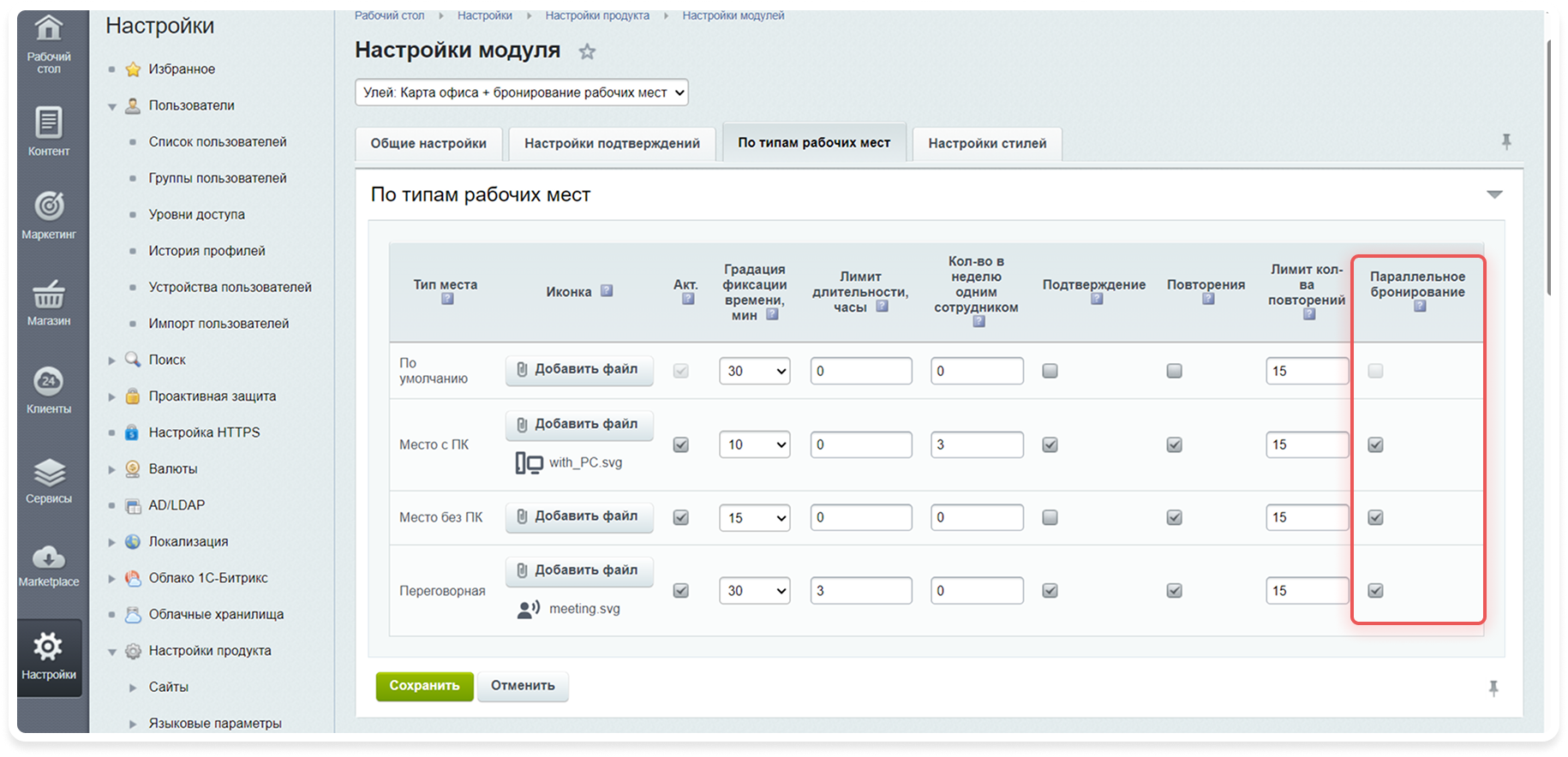Add module settings page to favorites star
The height and width of the screenshot is (757, 1568).
587,51
